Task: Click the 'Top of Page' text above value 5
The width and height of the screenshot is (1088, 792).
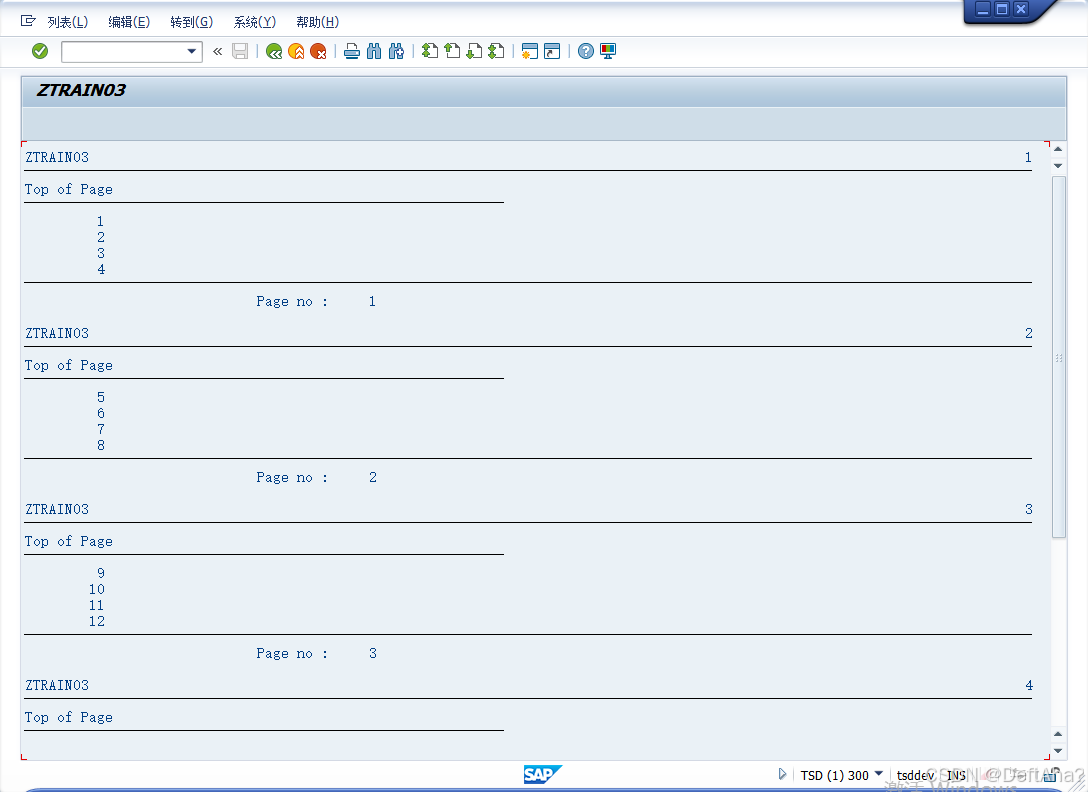Action: point(69,366)
